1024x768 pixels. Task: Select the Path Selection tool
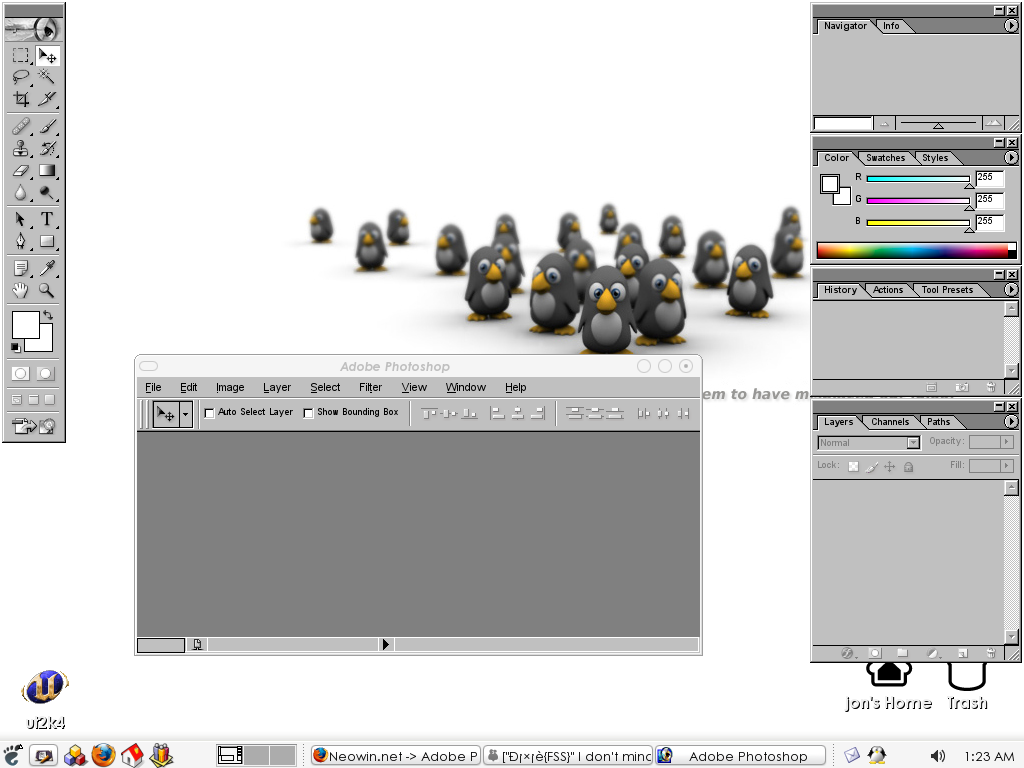[21, 219]
